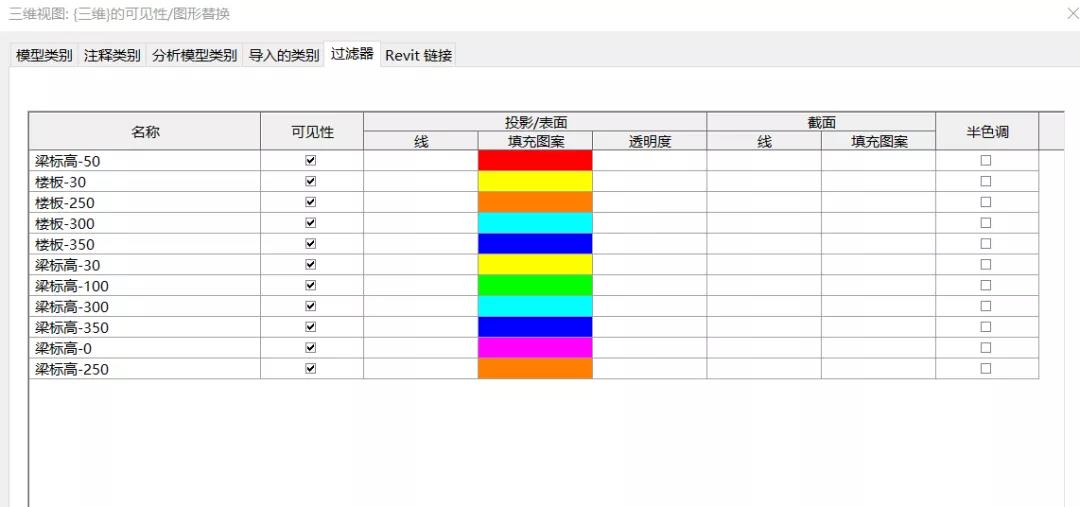The width and height of the screenshot is (1080, 507).
Task: Enable halftone for 梁标高-100
Action: (986, 285)
